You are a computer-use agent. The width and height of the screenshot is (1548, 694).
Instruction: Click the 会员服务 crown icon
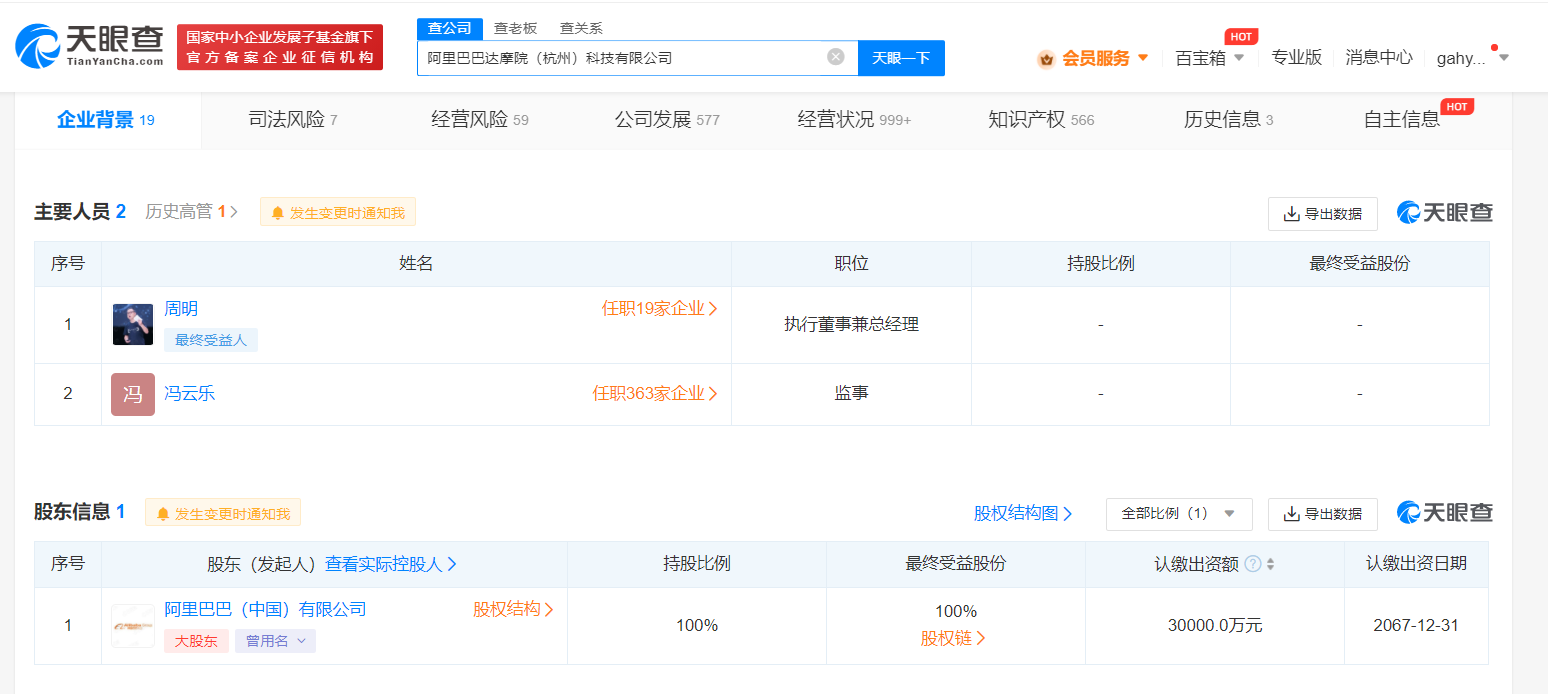point(1046,59)
